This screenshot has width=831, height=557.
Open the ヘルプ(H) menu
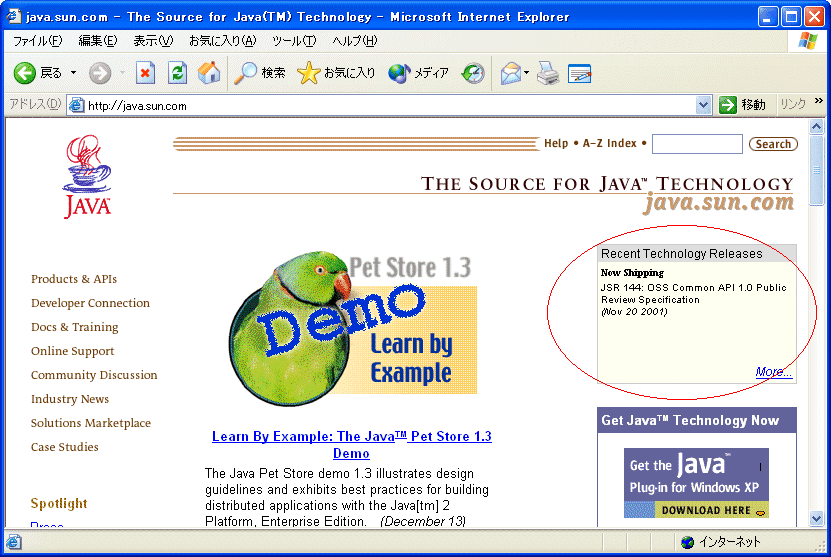pyautogui.click(x=355, y=41)
